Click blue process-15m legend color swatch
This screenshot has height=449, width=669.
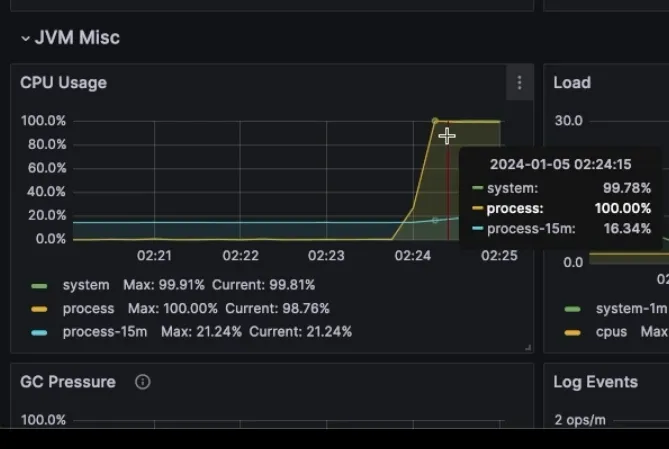(39, 333)
